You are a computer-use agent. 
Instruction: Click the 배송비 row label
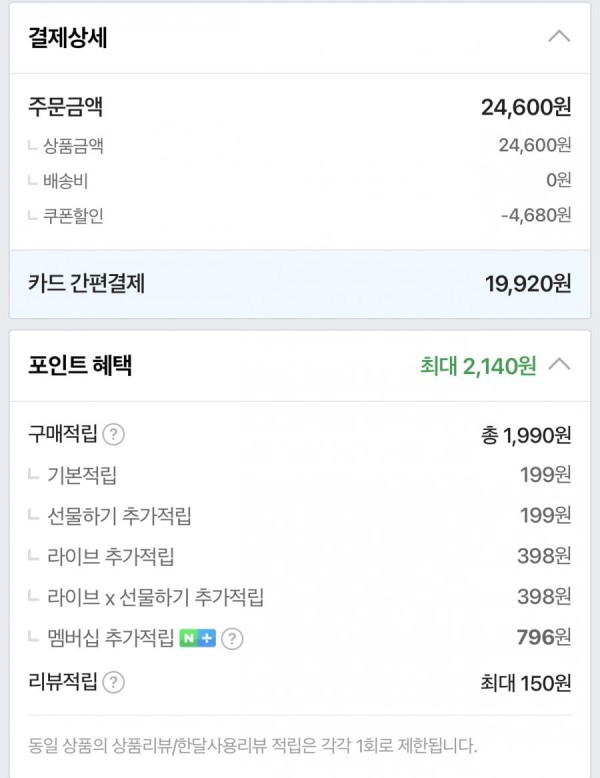point(66,181)
